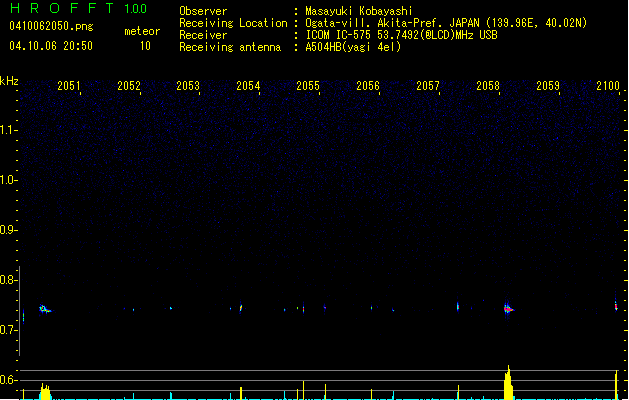Screen dimensions: 629x400
Task: Click the yellow intensity burst before 2051
Action: [45, 391]
